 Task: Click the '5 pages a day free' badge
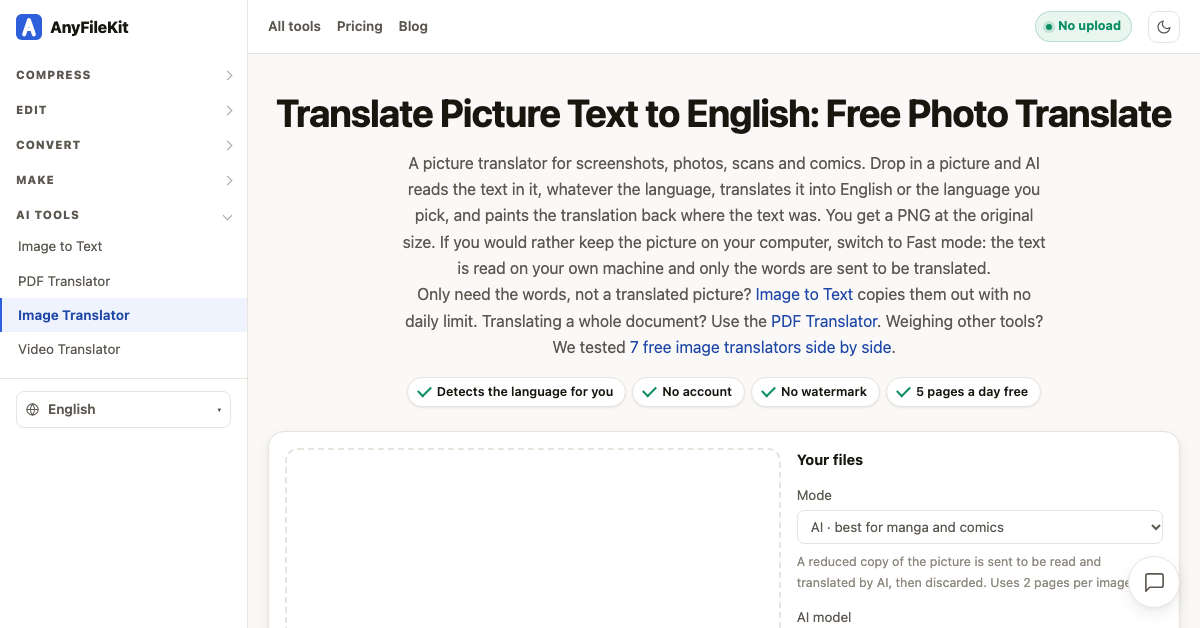point(963,392)
